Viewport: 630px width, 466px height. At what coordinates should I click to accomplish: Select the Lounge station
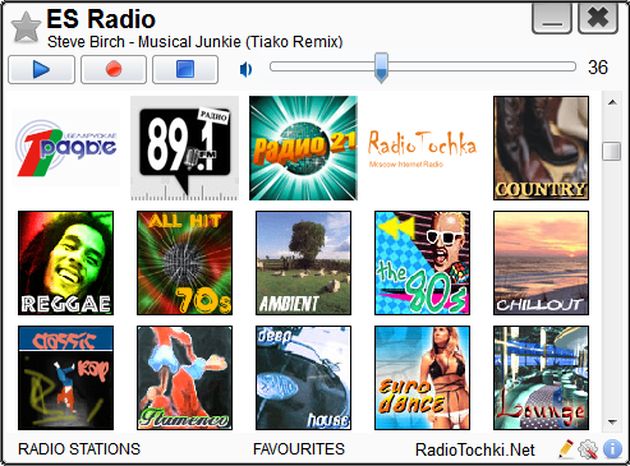pos(541,378)
